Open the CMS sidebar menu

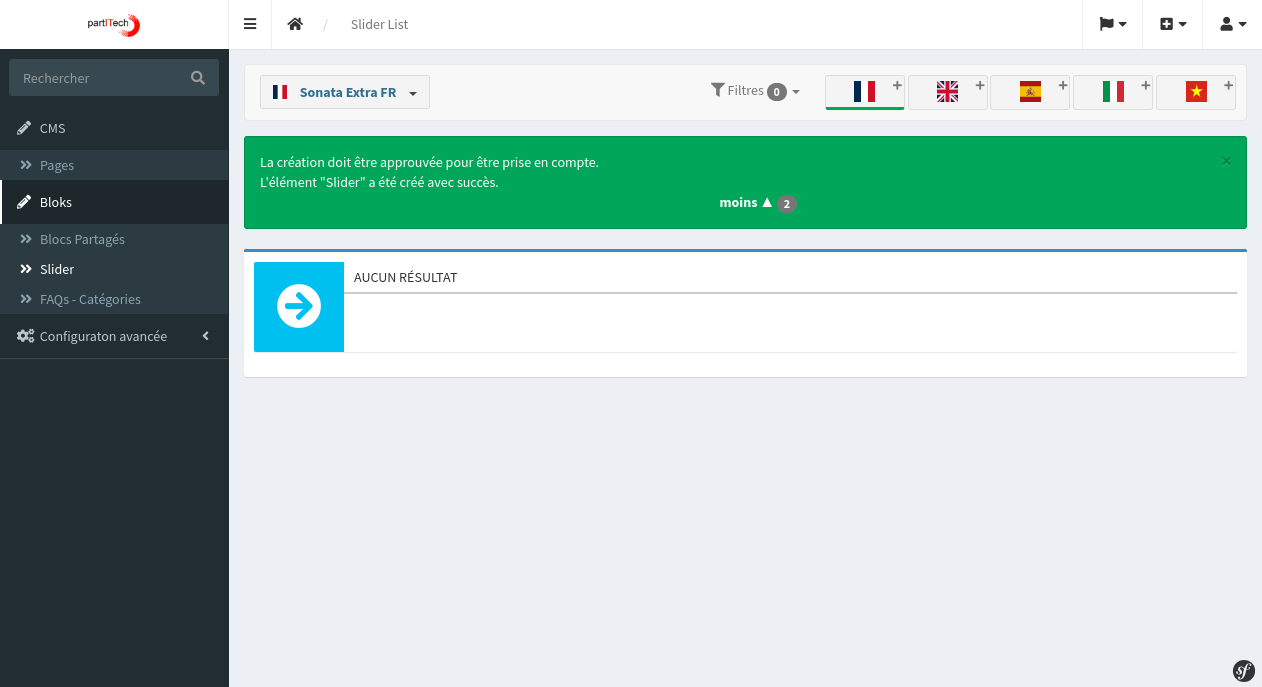[53, 128]
